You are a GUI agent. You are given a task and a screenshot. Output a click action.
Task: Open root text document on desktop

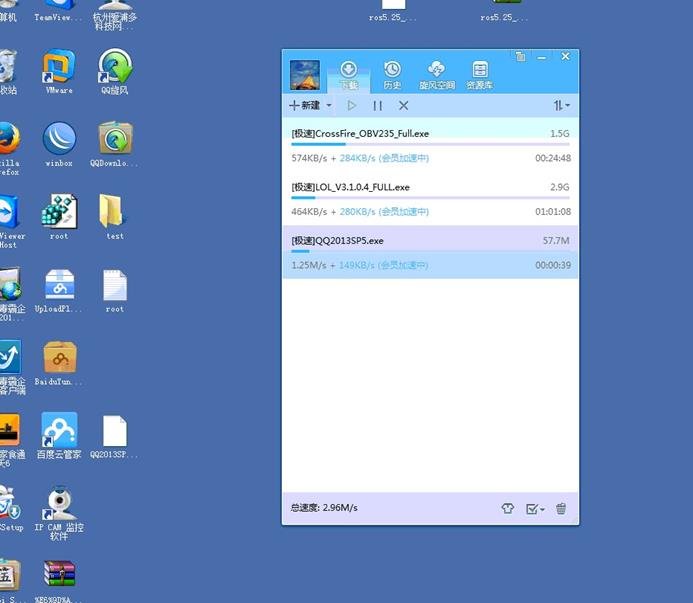(115, 291)
